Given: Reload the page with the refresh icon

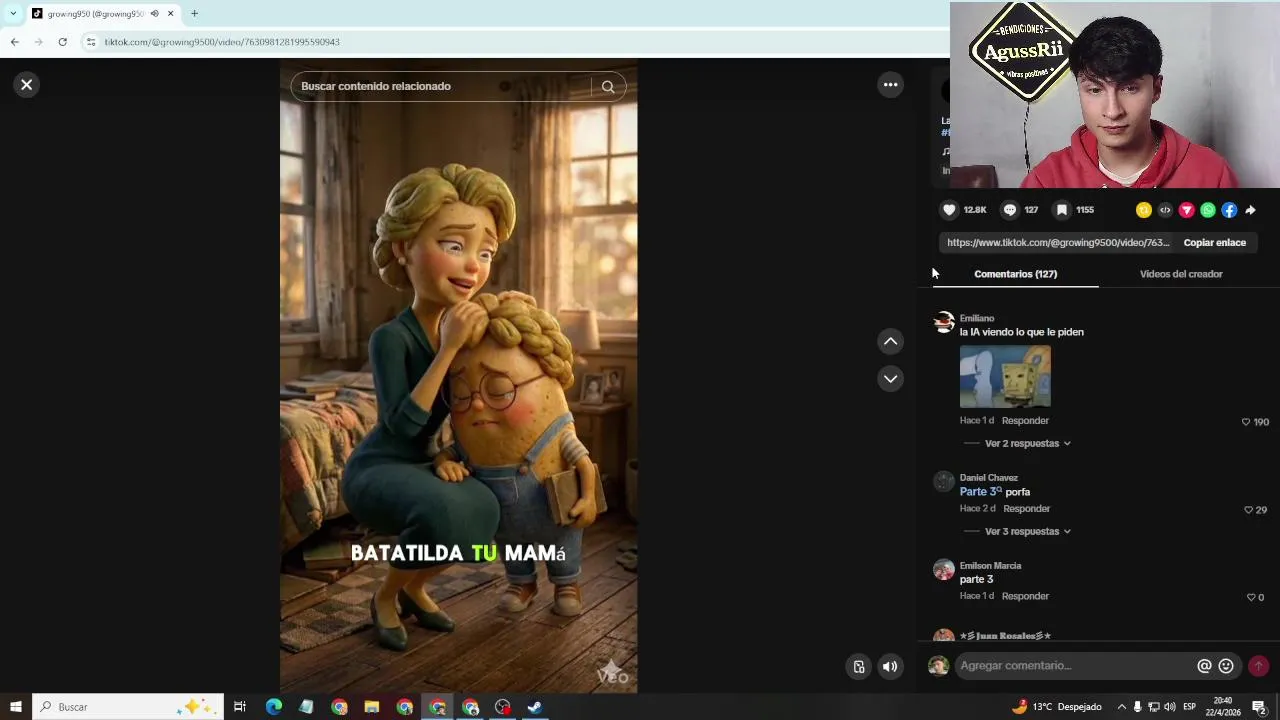Looking at the screenshot, I should (62, 42).
